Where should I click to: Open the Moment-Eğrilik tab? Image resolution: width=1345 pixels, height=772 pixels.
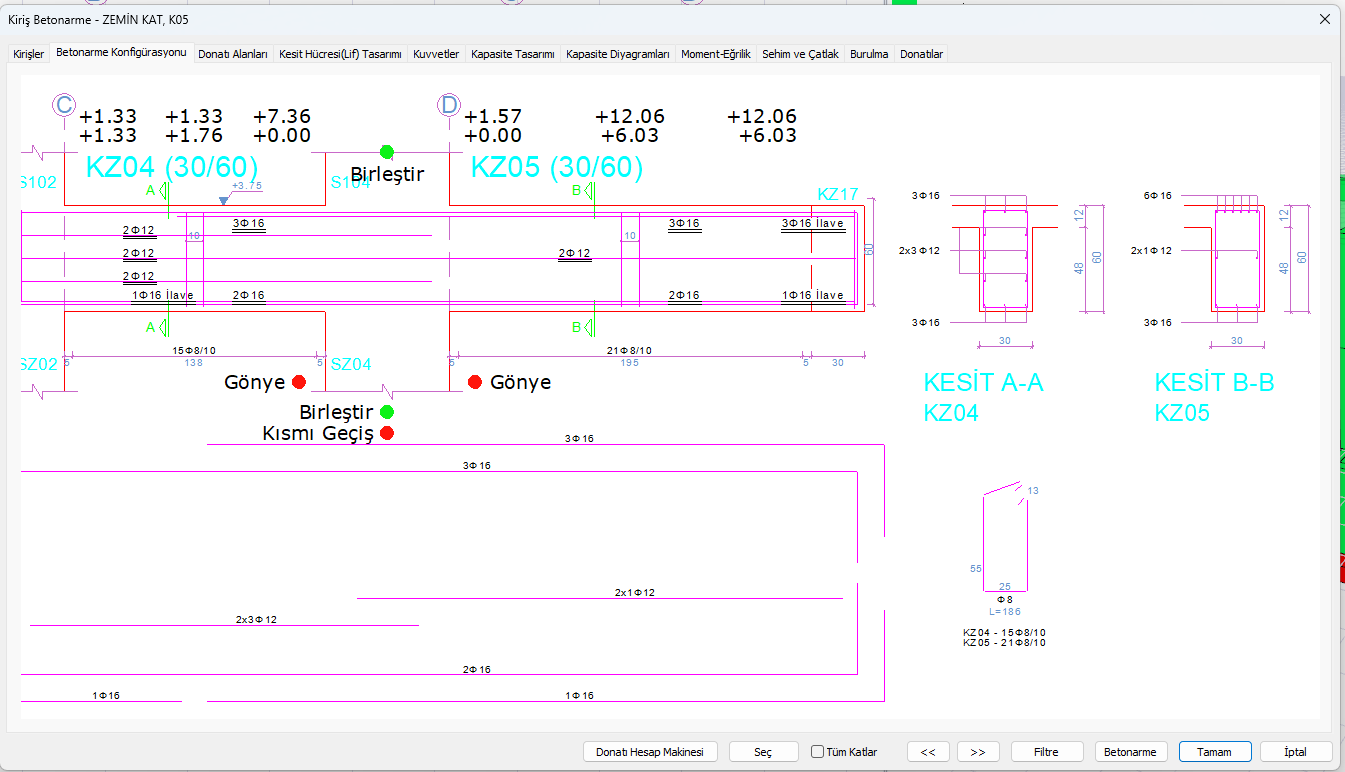pyautogui.click(x=715, y=54)
